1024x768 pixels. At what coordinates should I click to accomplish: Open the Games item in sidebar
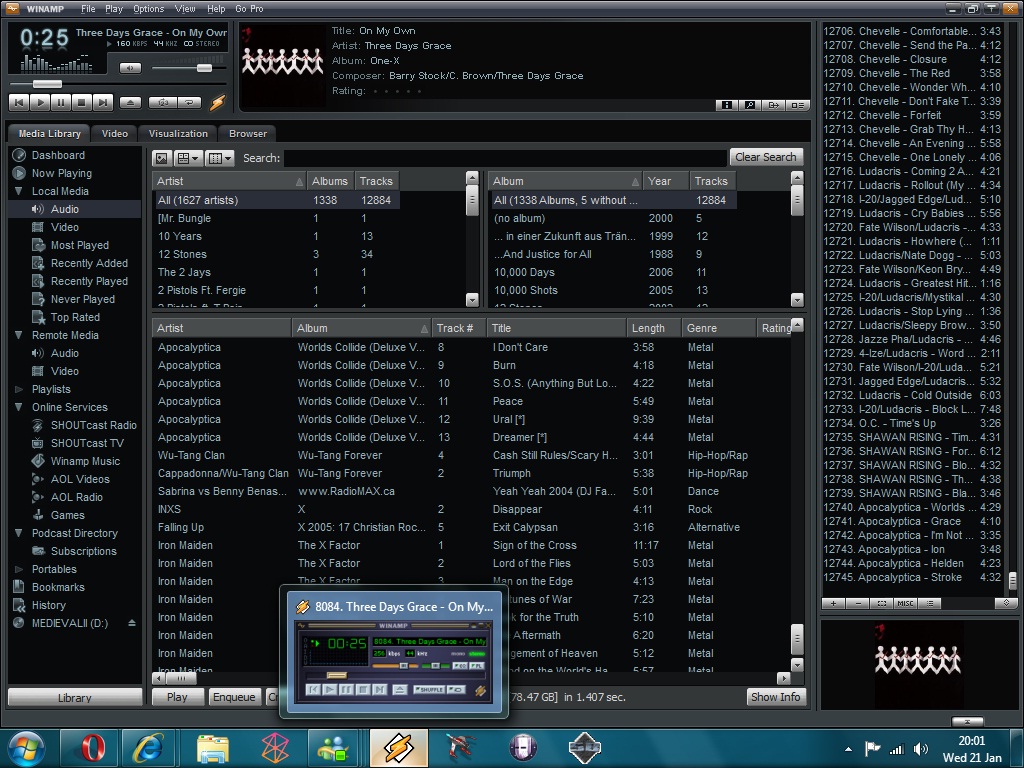point(67,515)
